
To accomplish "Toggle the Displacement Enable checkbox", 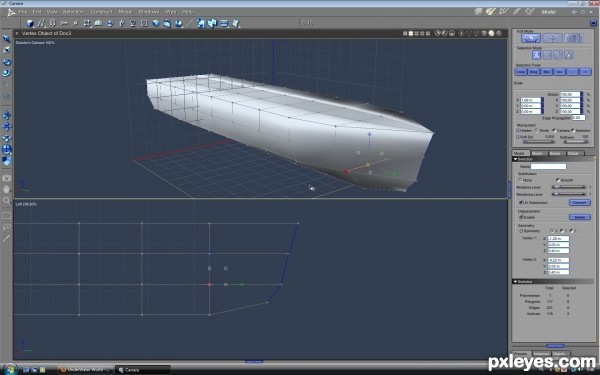I will click(521, 217).
